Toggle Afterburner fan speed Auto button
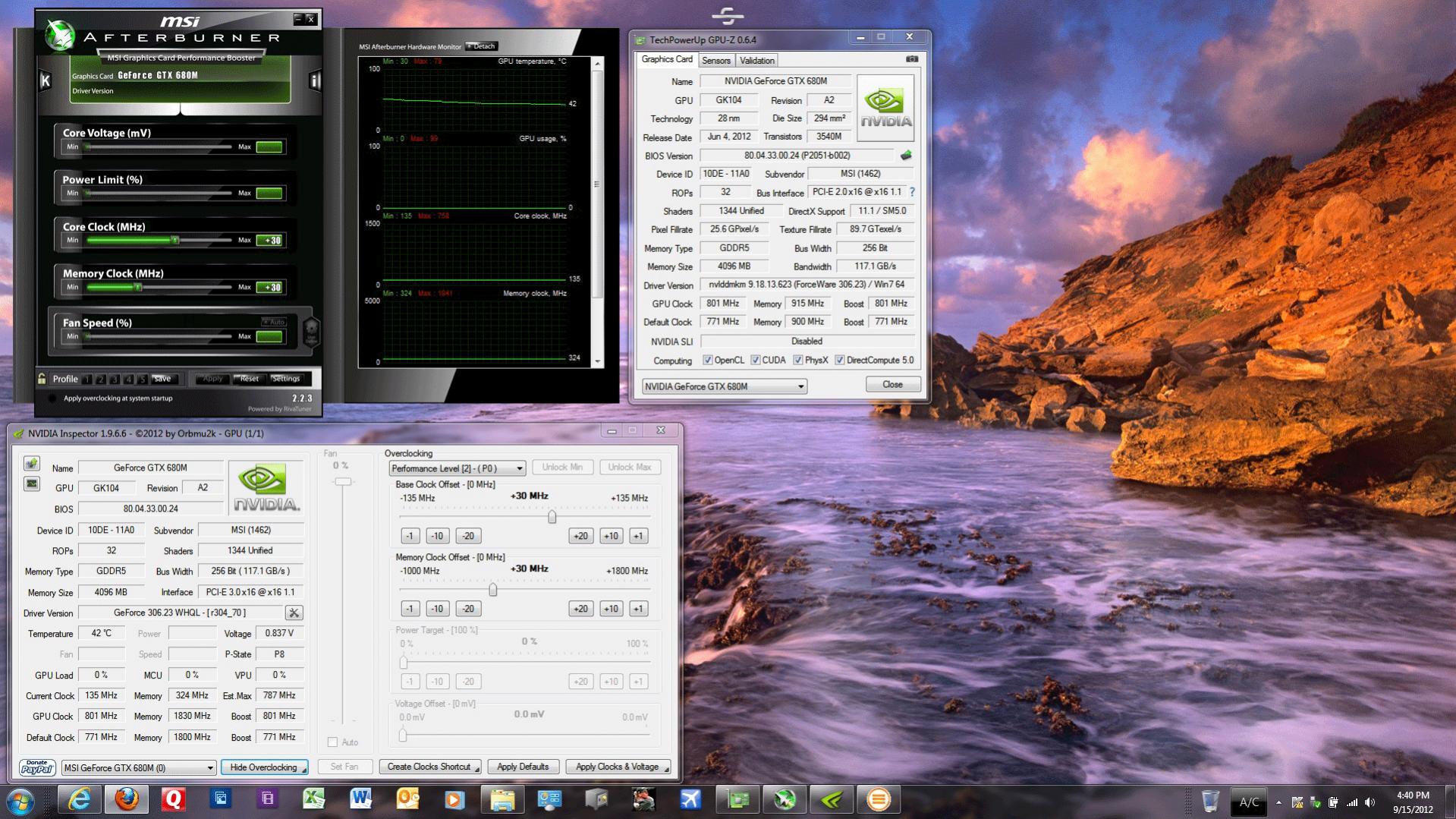The width and height of the screenshot is (1456, 819). [274, 322]
